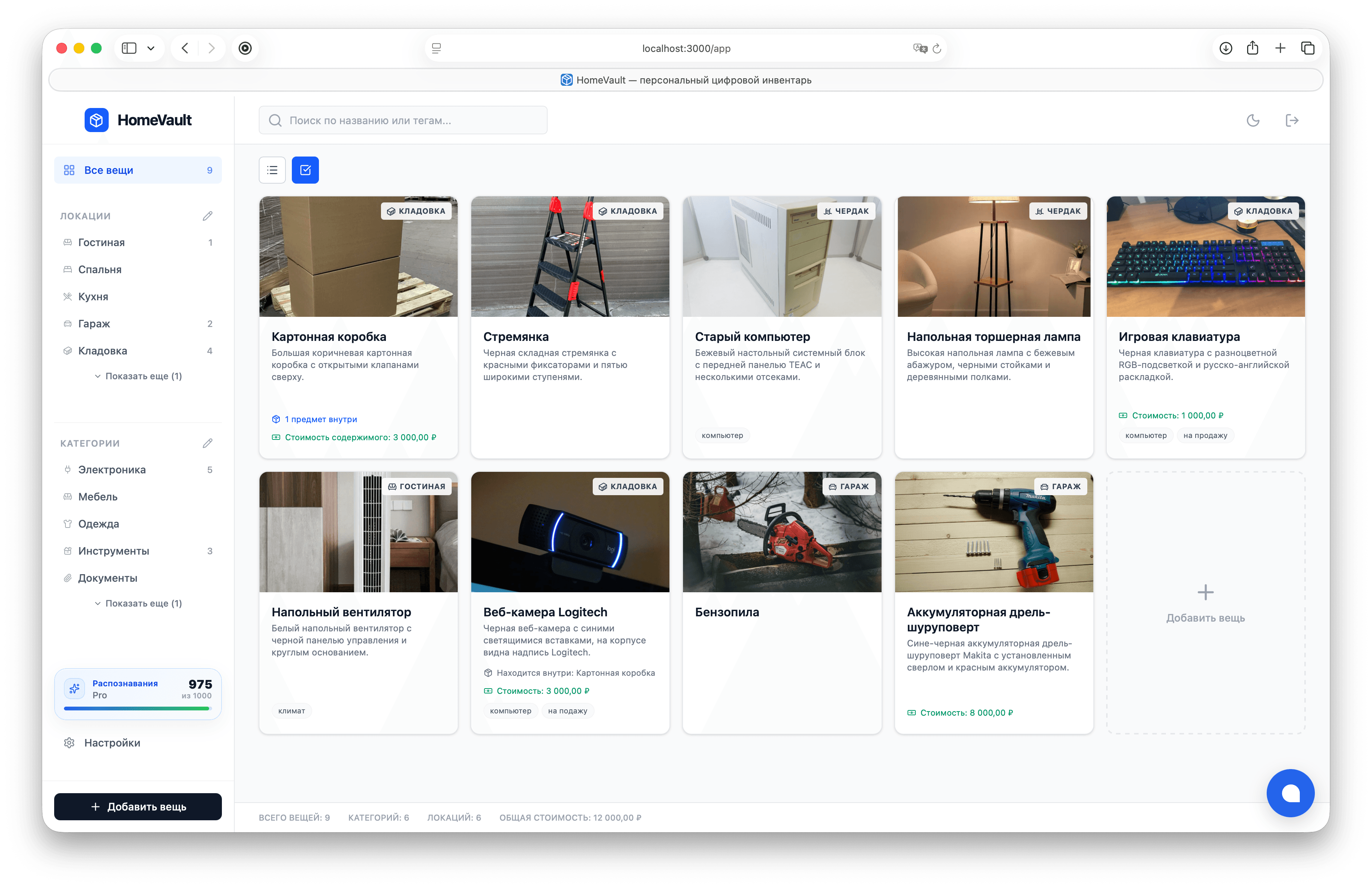Open Настройки settings
This screenshot has height=888, width=1372.
pos(138,743)
